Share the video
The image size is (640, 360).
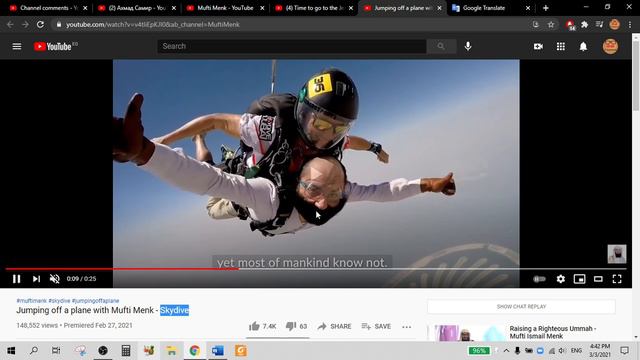pos(334,326)
